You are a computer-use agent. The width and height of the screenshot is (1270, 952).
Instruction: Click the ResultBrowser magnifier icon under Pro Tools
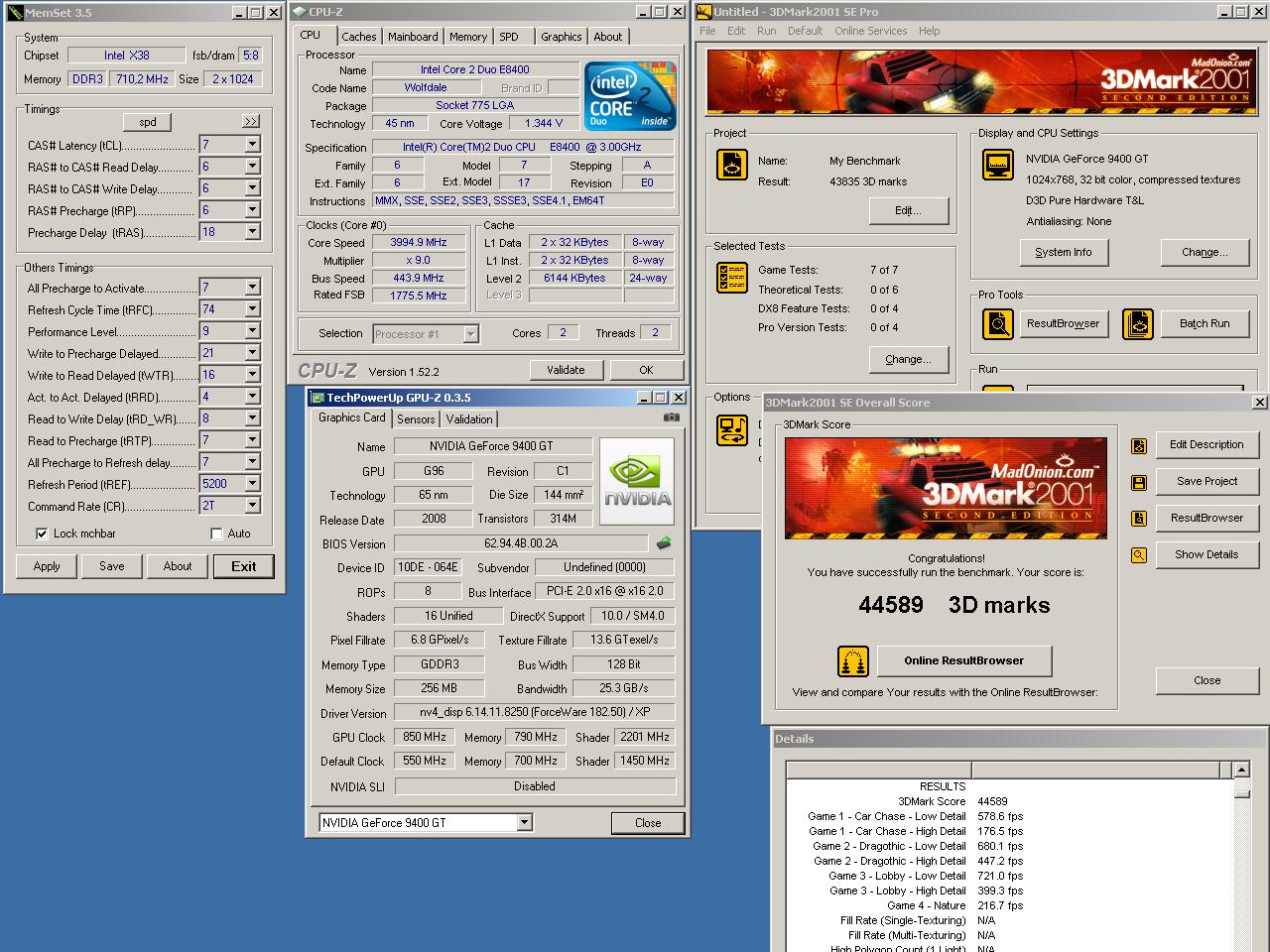pos(998,323)
